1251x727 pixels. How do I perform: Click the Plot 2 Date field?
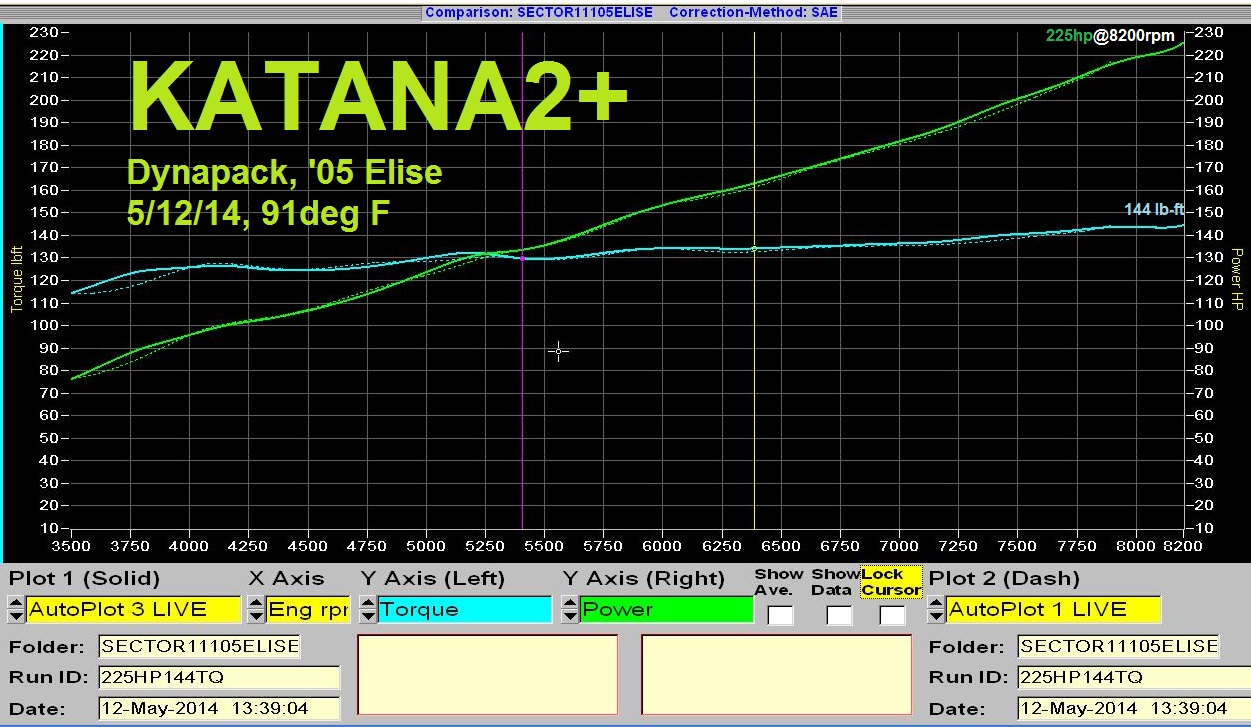pyautogui.click(x=1134, y=708)
